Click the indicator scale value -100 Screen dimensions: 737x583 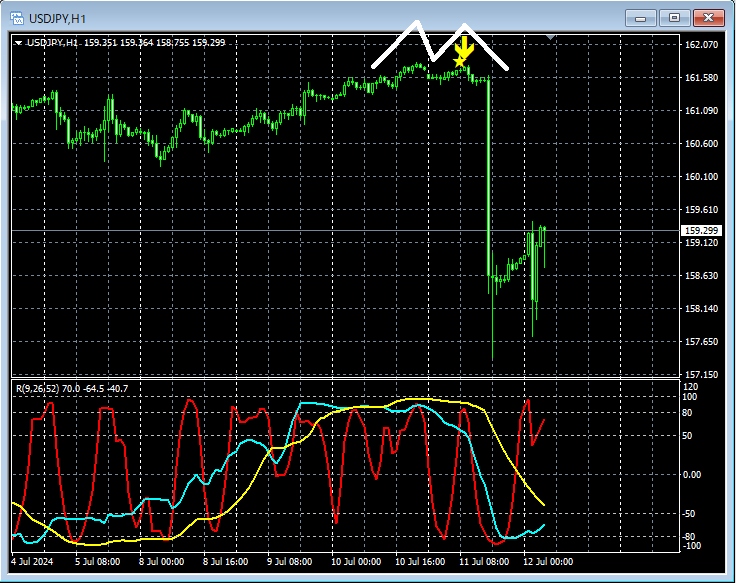pyautogui.click(x=690, y=545)
